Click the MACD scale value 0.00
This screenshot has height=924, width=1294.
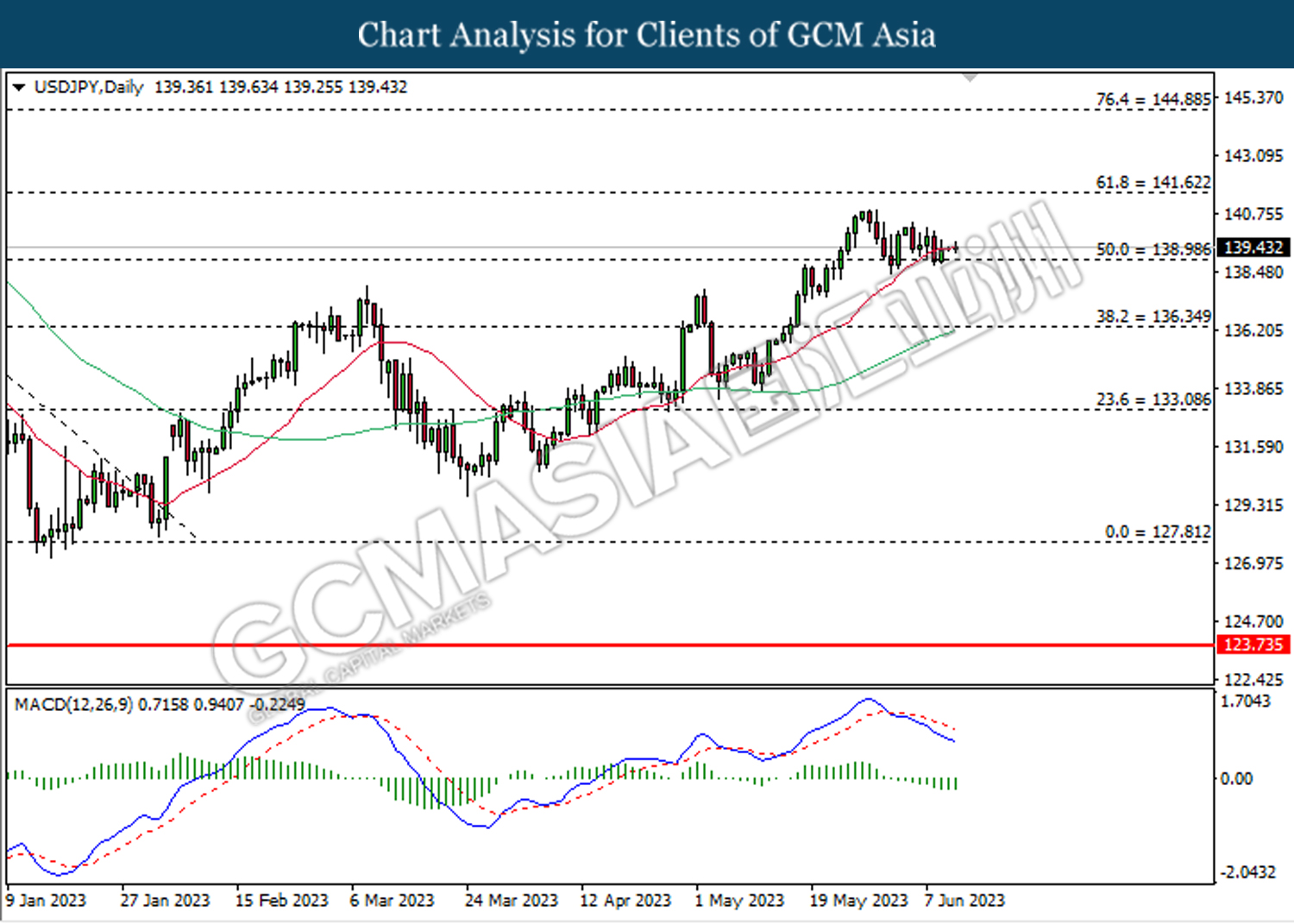tap(1236, 779)
